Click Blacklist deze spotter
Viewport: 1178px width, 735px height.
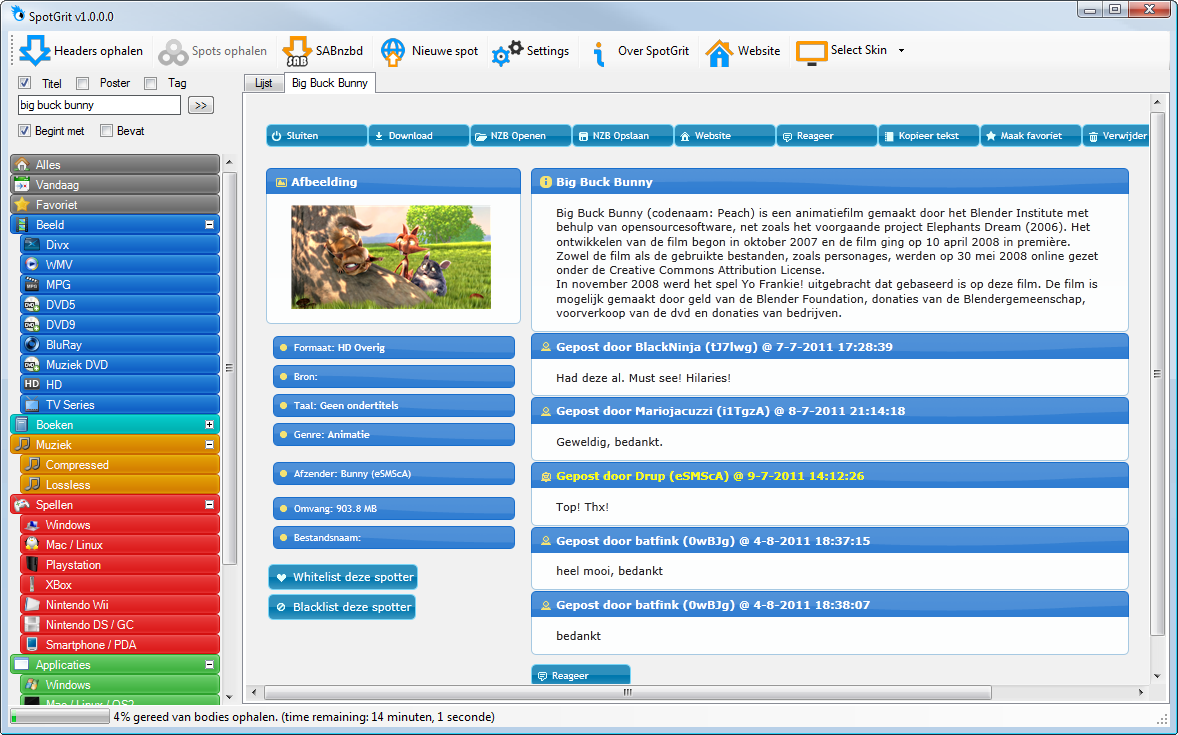point(342,607)
